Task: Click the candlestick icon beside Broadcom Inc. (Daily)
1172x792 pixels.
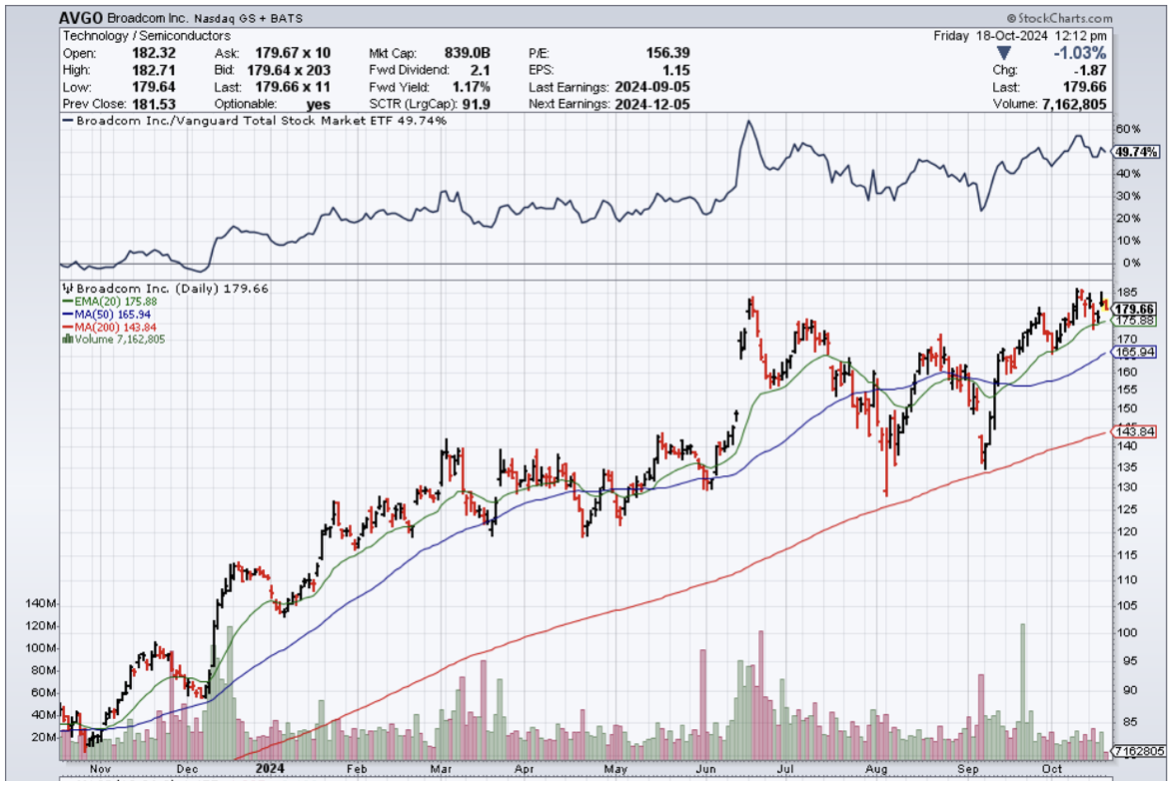Action: (68, 288)
